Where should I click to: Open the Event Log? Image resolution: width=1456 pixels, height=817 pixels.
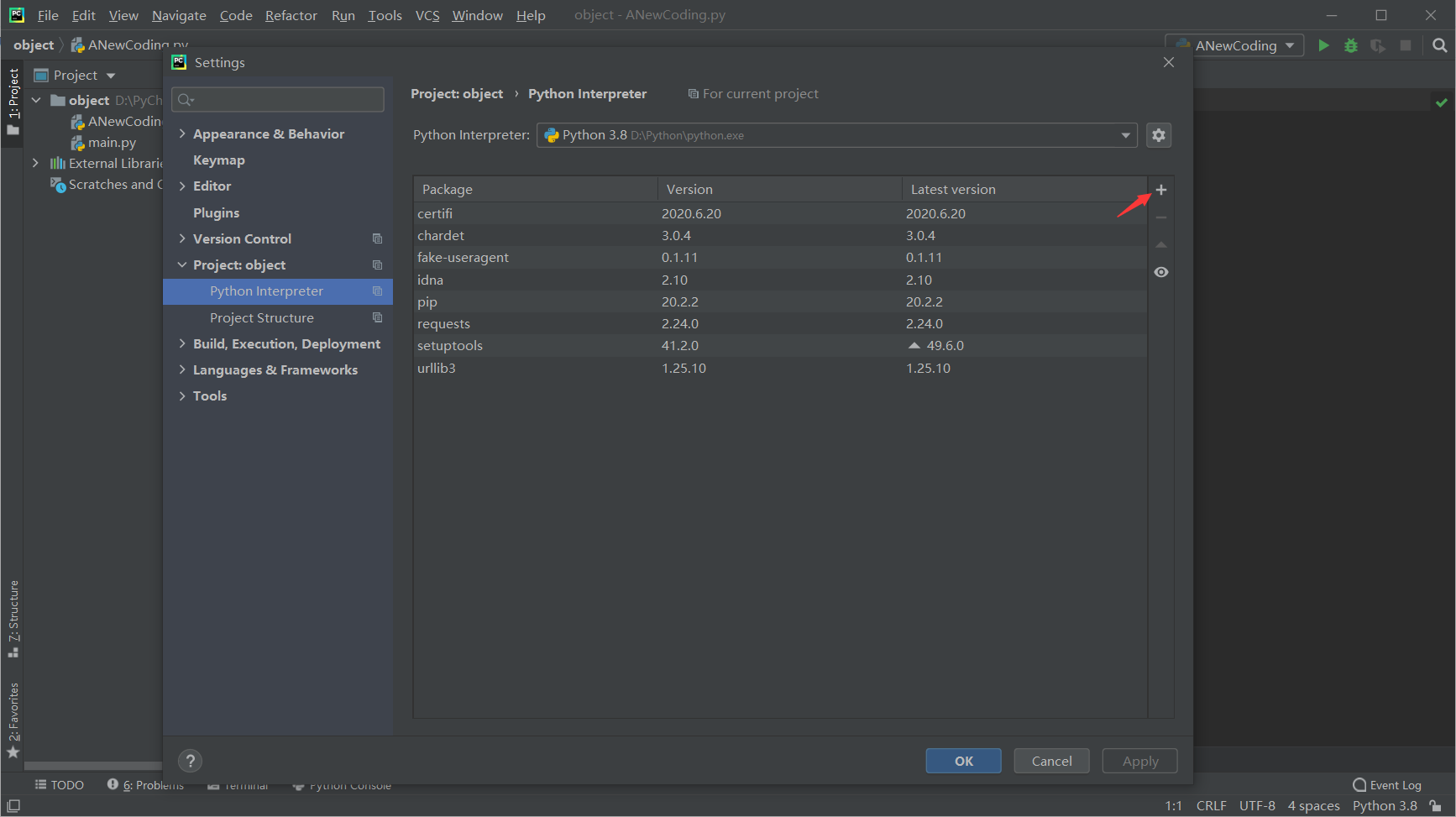coord(1387,785)
